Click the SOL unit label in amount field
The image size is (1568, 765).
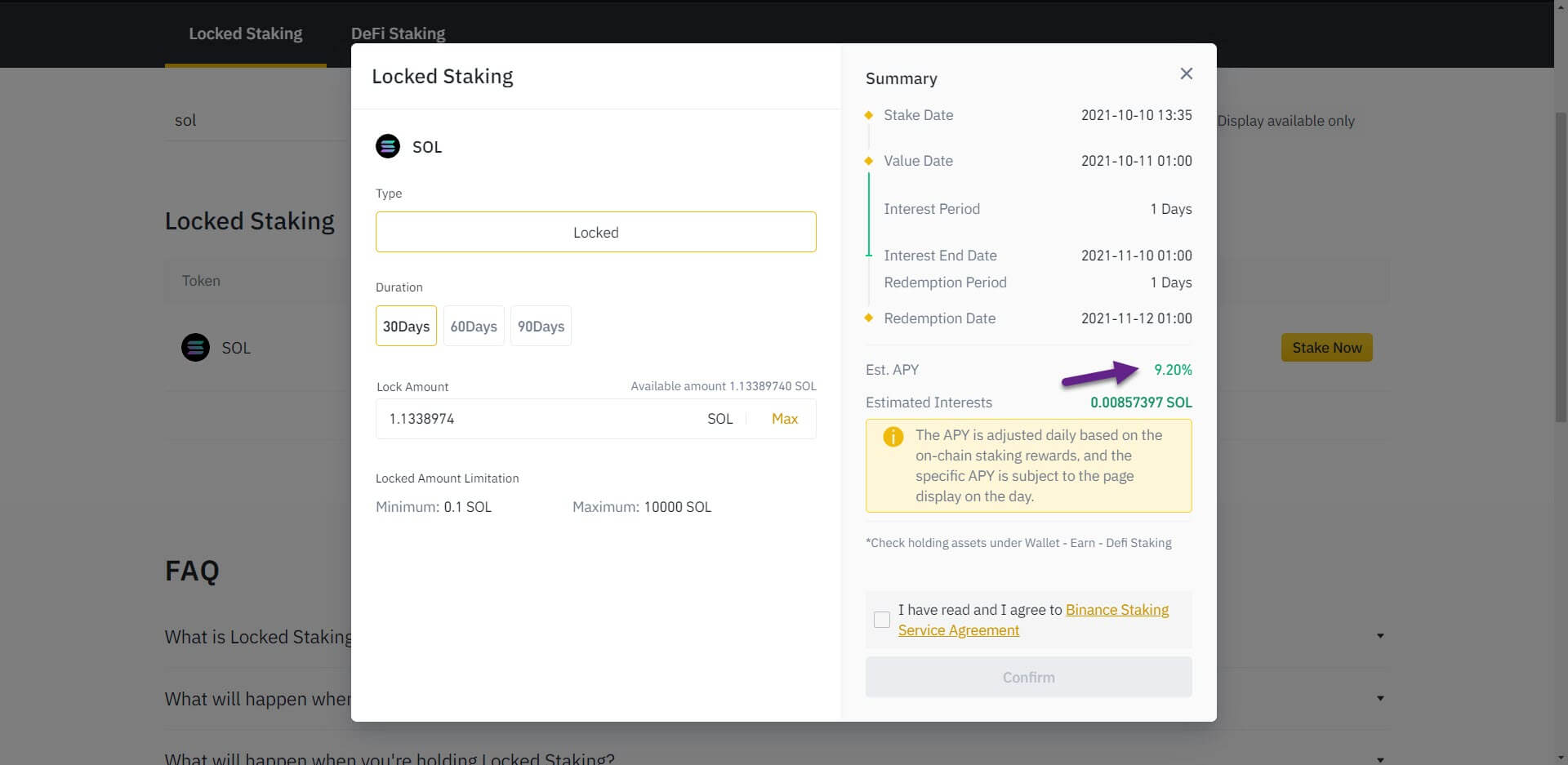coord(719,419)
